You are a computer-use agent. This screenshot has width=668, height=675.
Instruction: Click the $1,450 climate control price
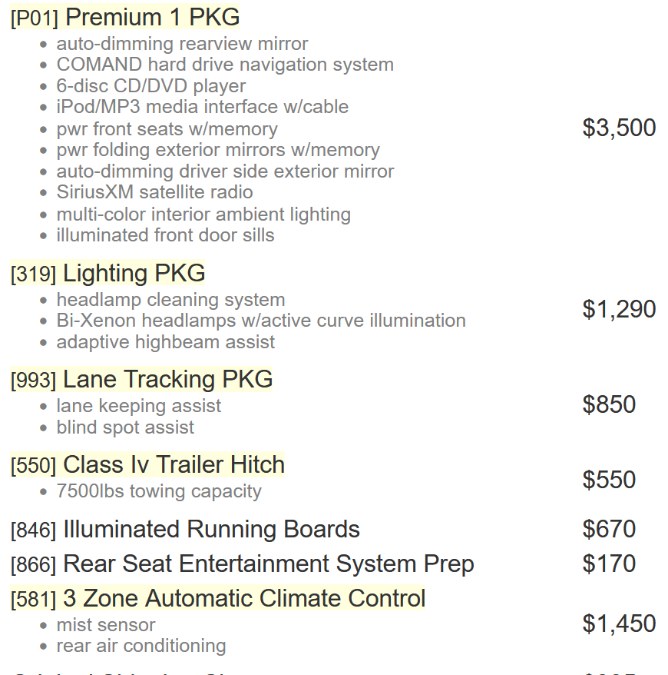click(x=619, y=623)
